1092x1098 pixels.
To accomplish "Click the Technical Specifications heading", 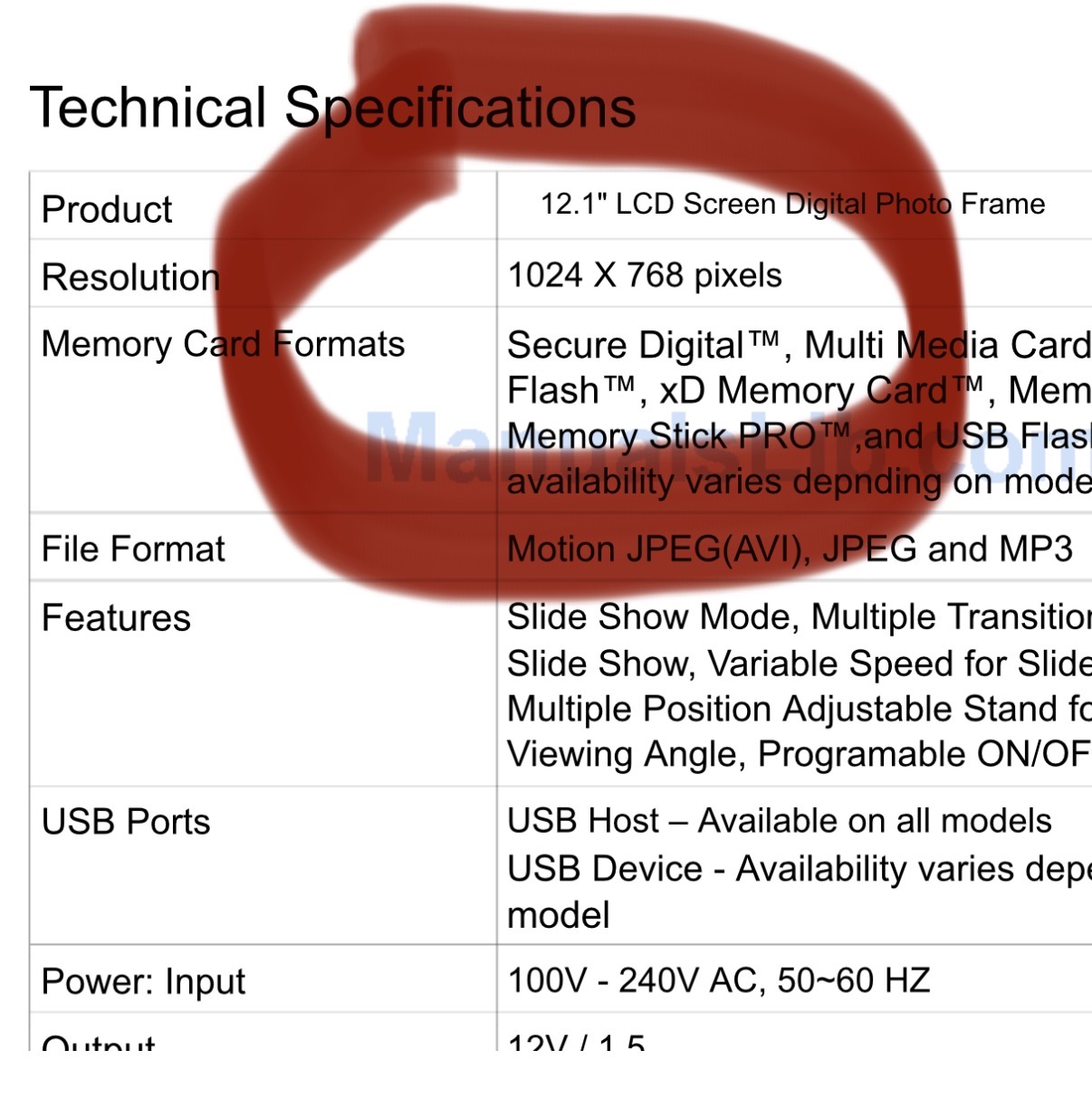I will click(333, 109).
